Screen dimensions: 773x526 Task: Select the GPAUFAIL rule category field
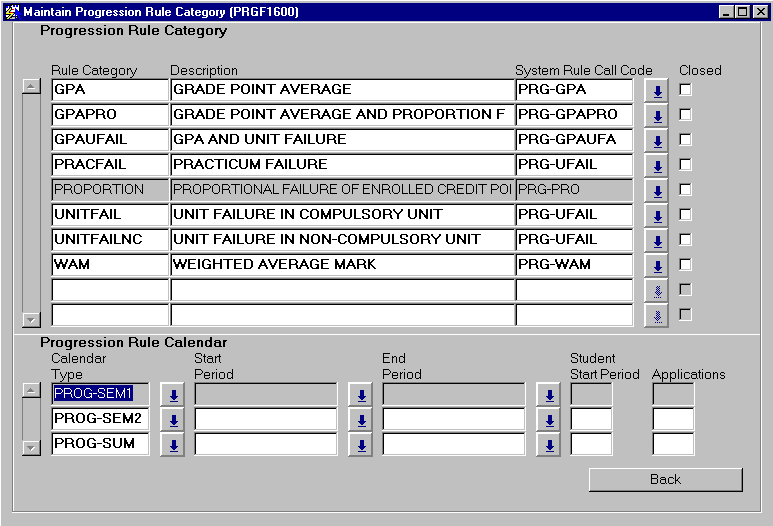tap(109, 140)
